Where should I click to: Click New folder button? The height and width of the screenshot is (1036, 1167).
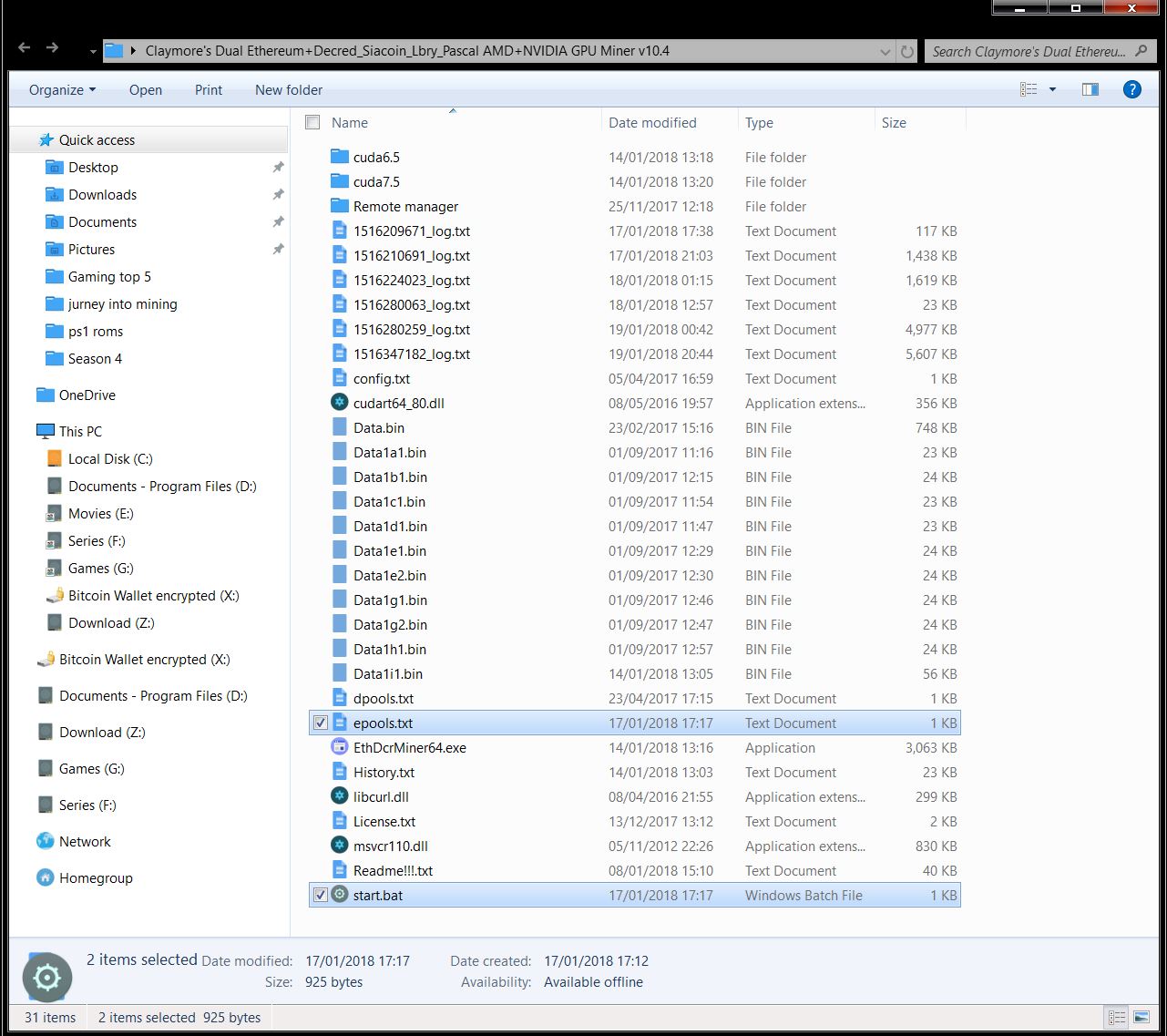(x=289, y=89)
